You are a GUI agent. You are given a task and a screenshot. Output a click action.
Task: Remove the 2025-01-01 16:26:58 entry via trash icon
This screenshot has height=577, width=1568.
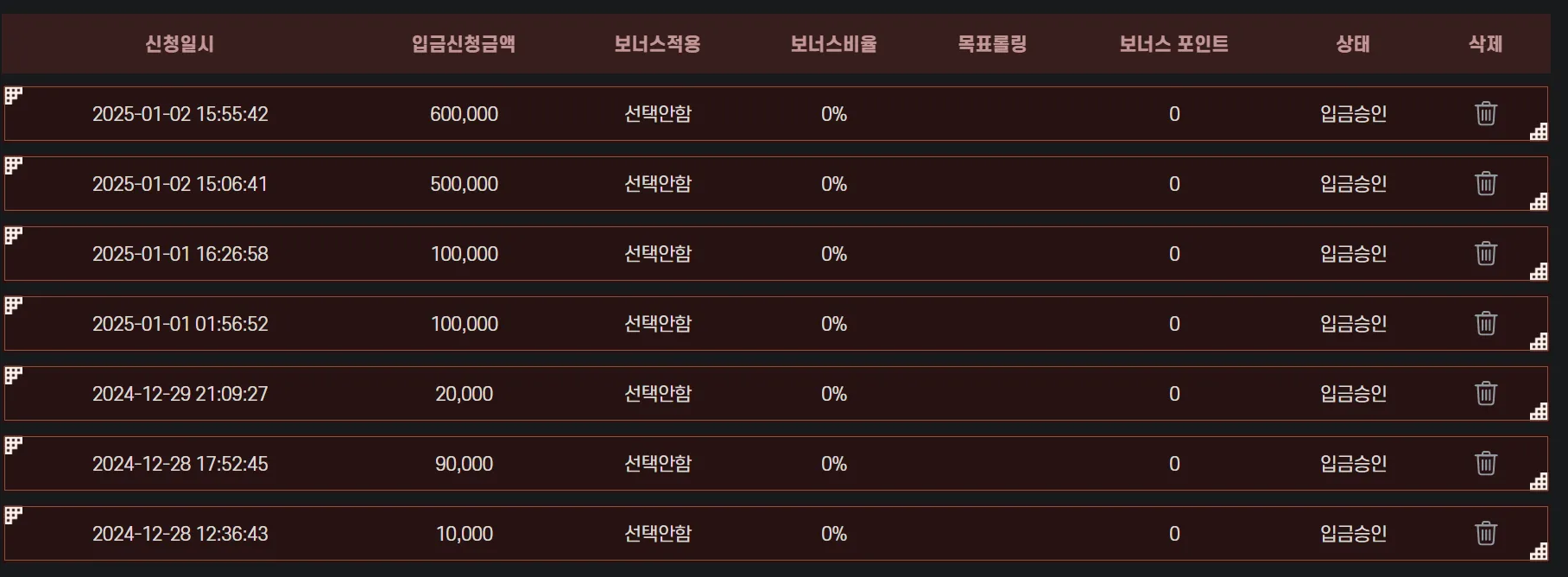click(x=1485, y=253)
